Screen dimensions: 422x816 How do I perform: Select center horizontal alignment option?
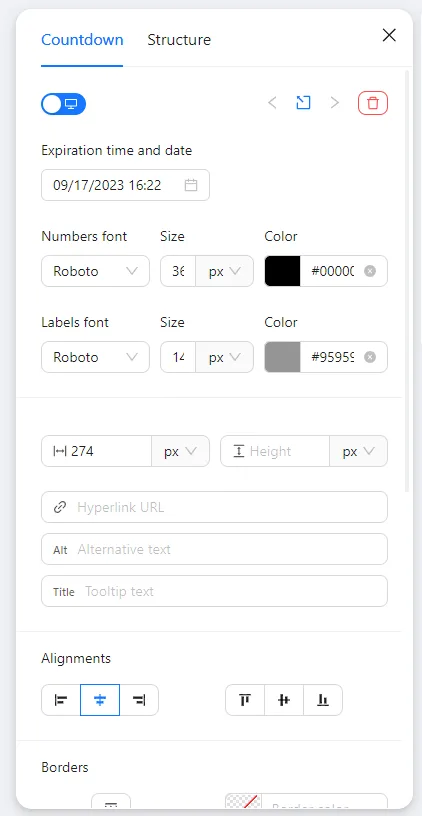point(100,700)
